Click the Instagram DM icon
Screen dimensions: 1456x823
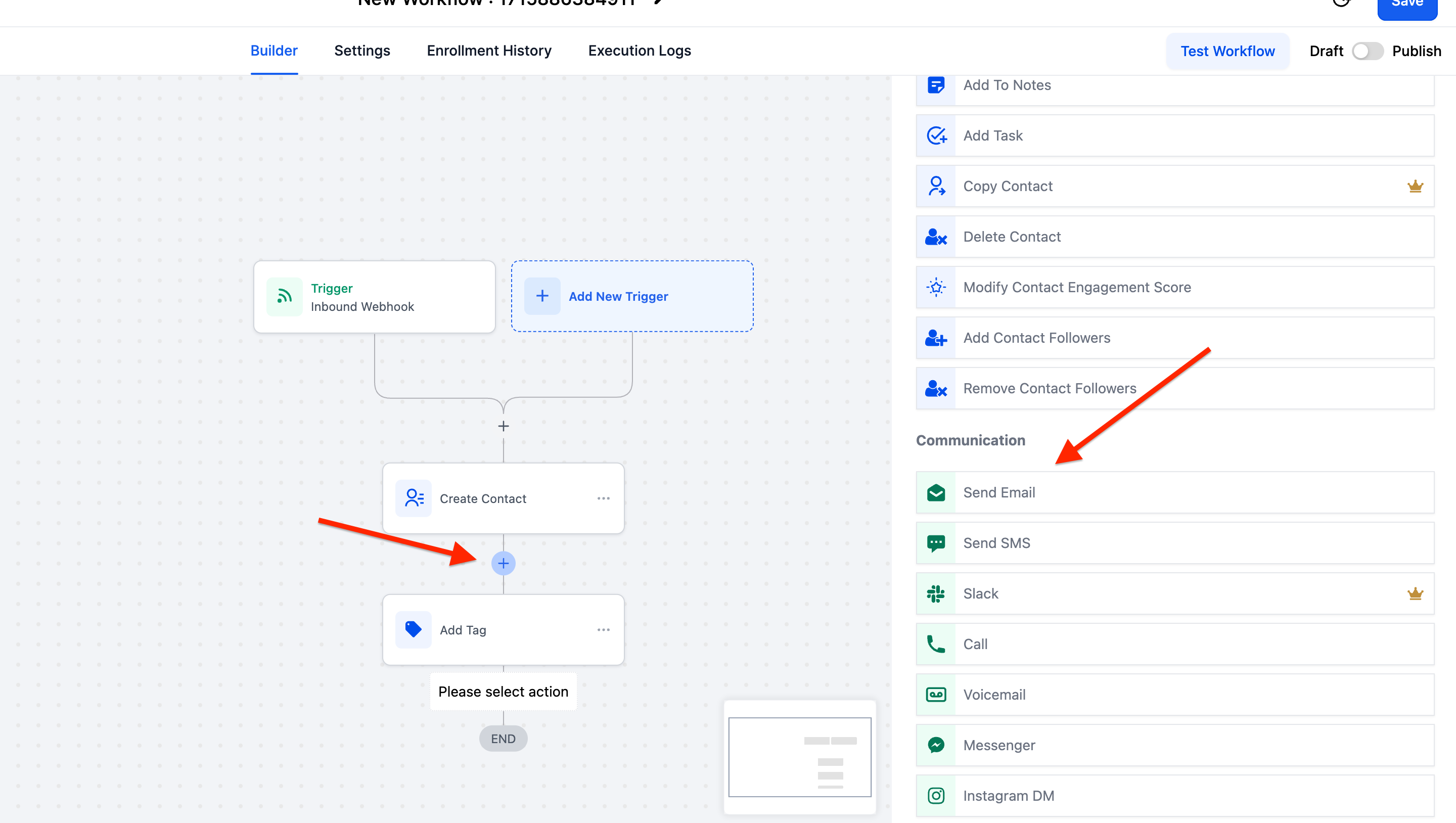936,796
